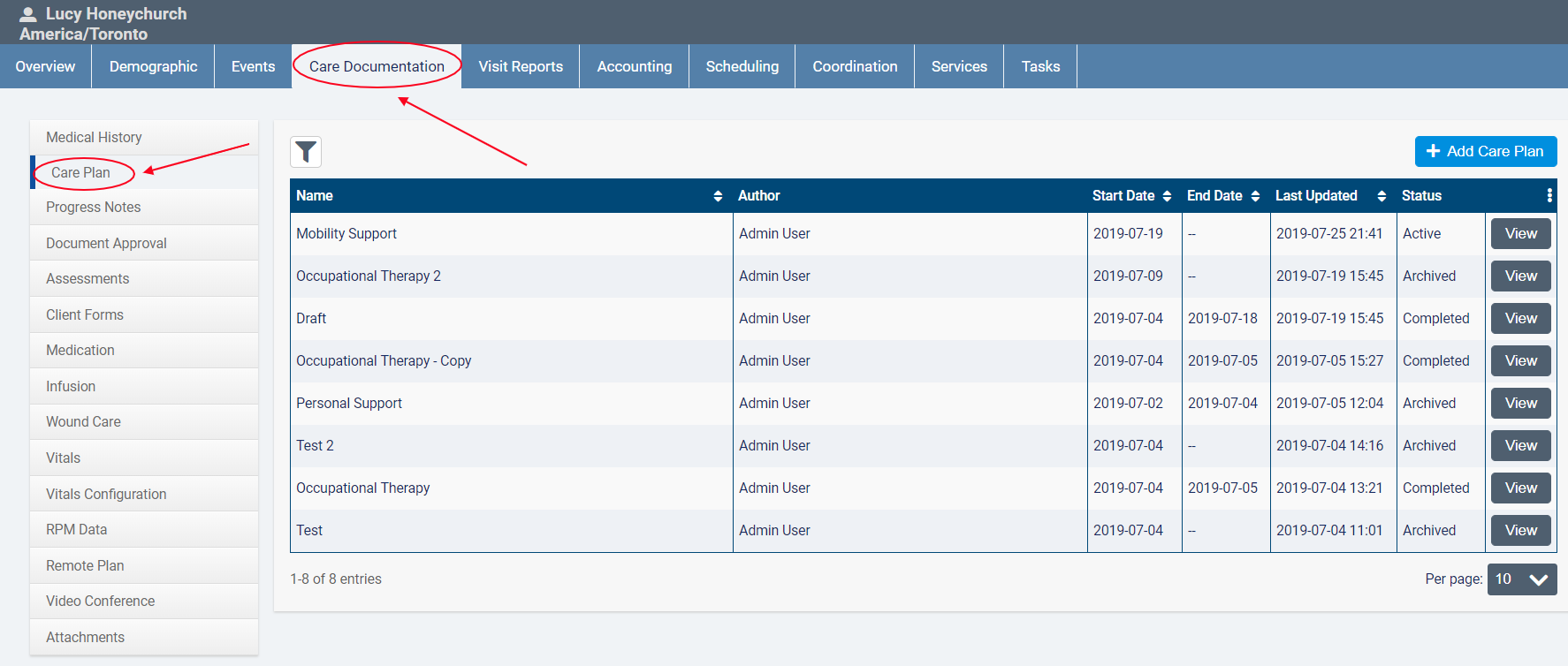Choose Vitals Configuration from sidebar
The height and width of the screenshot is (666, 1568).
coord(106,494)
